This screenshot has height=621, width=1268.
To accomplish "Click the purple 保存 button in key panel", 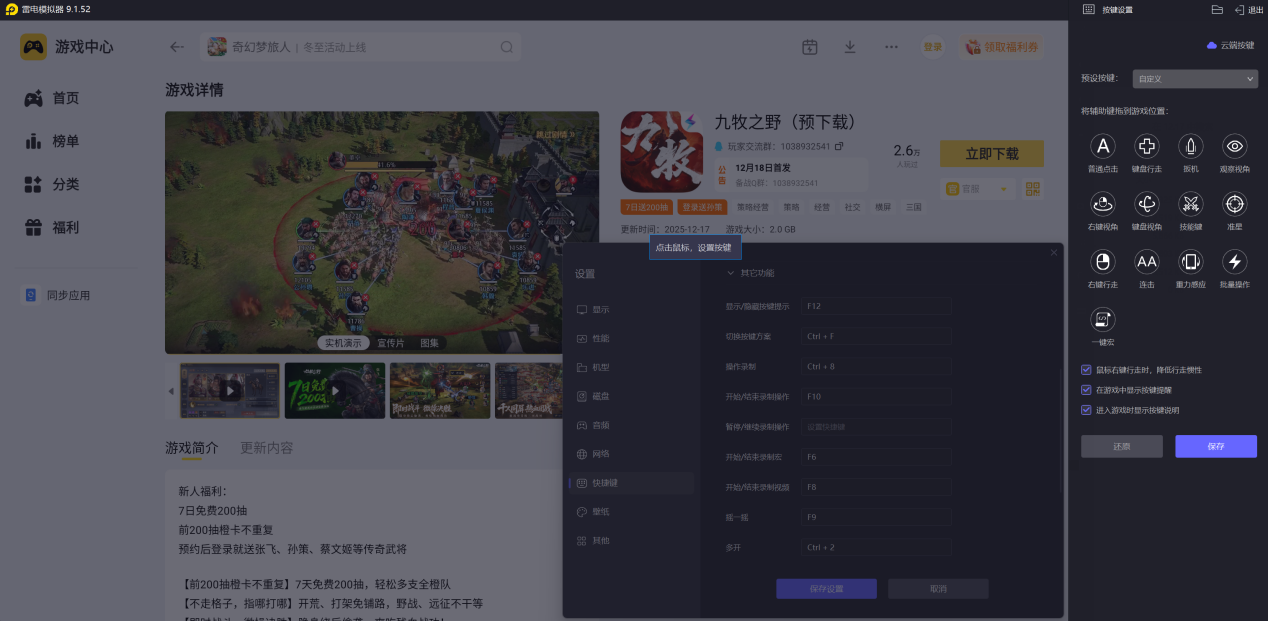I will (x=1215, y=446).
